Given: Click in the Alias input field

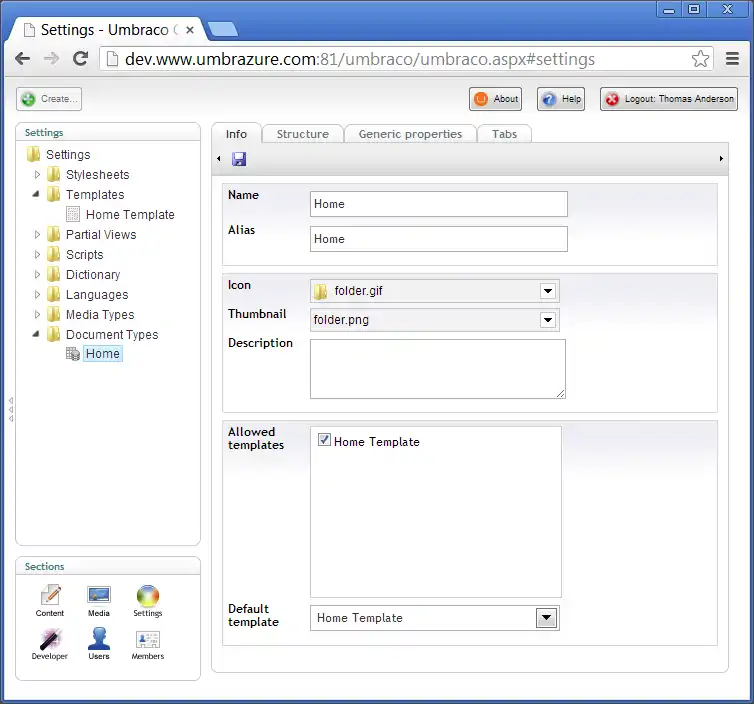Looking at the screenshot, I should click(x=439, y=239).
